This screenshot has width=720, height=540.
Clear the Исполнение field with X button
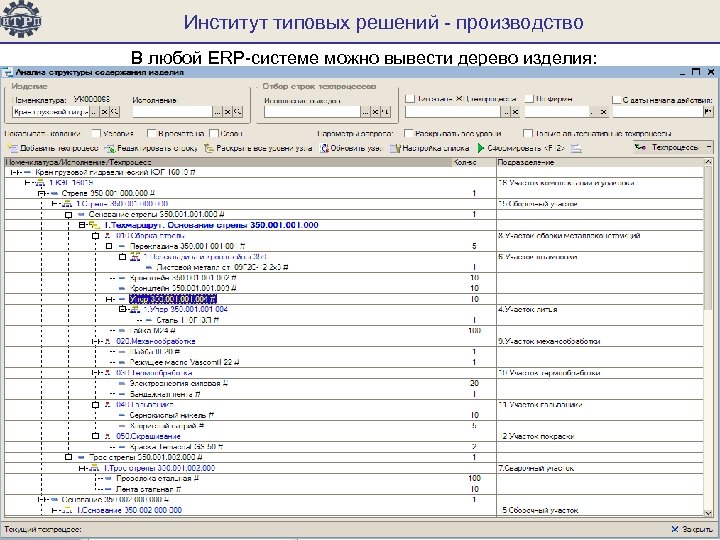pyautogui.click(x=227, y=112)
